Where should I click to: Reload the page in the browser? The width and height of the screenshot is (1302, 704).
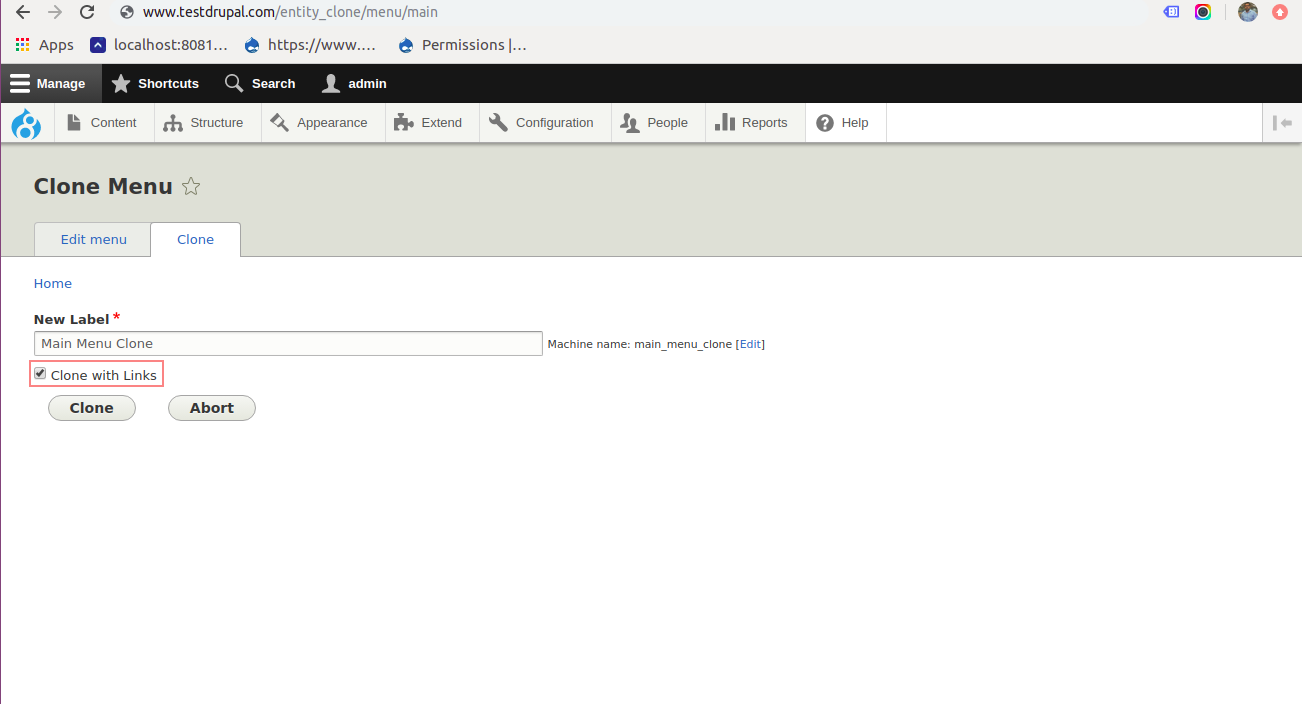(x=87, y=13)
